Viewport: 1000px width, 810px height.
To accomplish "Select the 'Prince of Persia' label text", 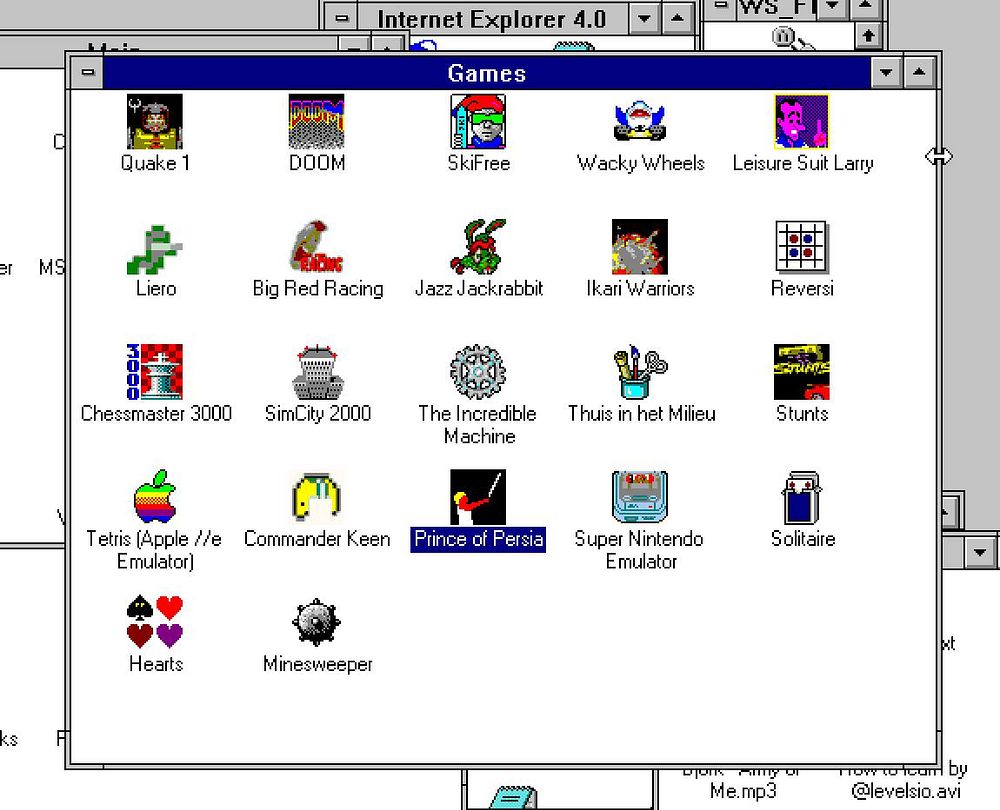I will pyautogui.click(x=478, y=539).
